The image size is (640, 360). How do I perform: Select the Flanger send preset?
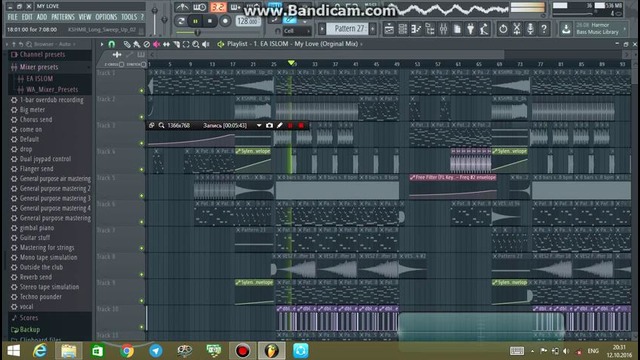tap(36, 169)
